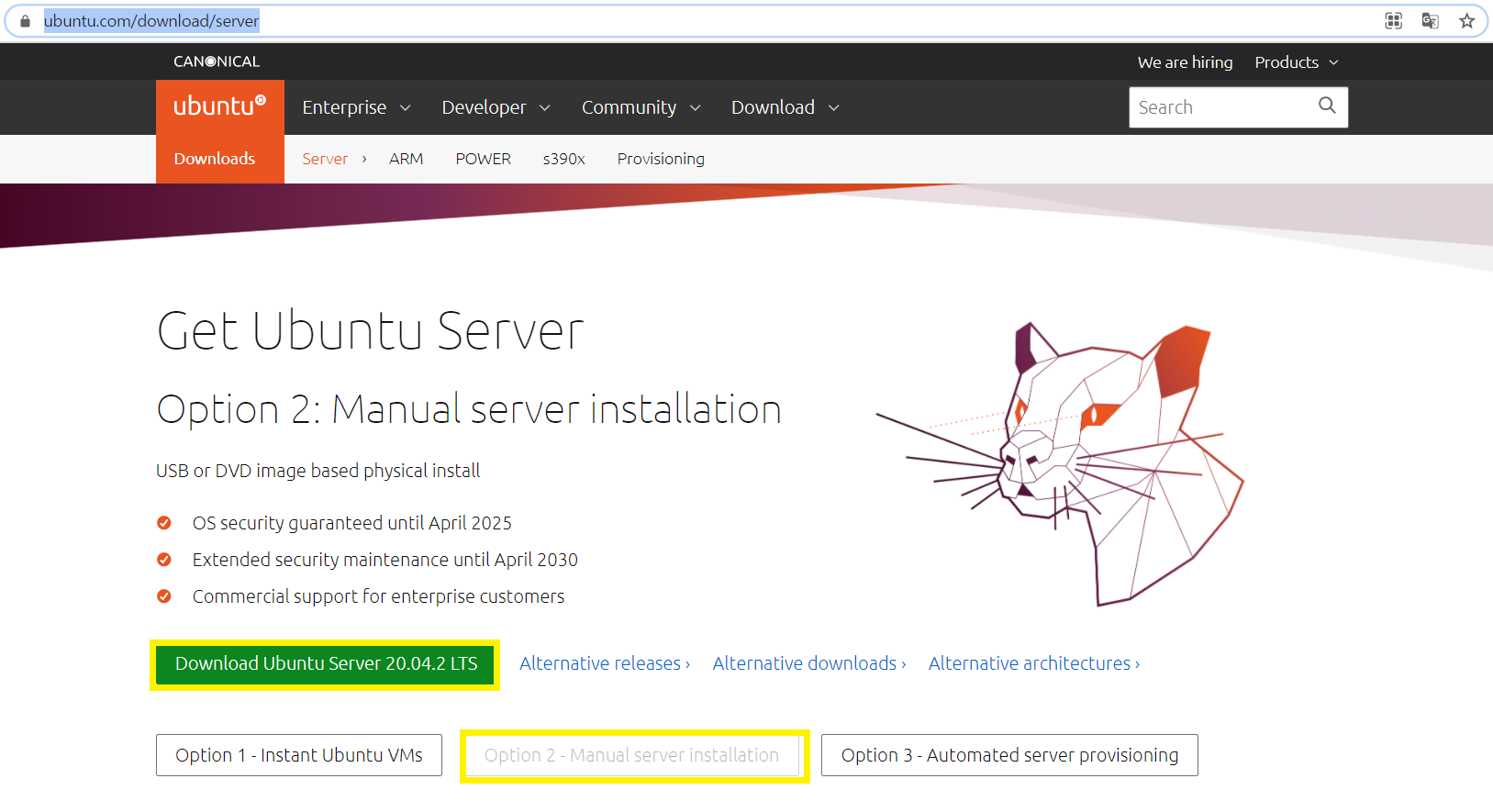The width and height of the screenshot is (1493, 812).
Task: Expand the Download menu
Action: [785, 107]
